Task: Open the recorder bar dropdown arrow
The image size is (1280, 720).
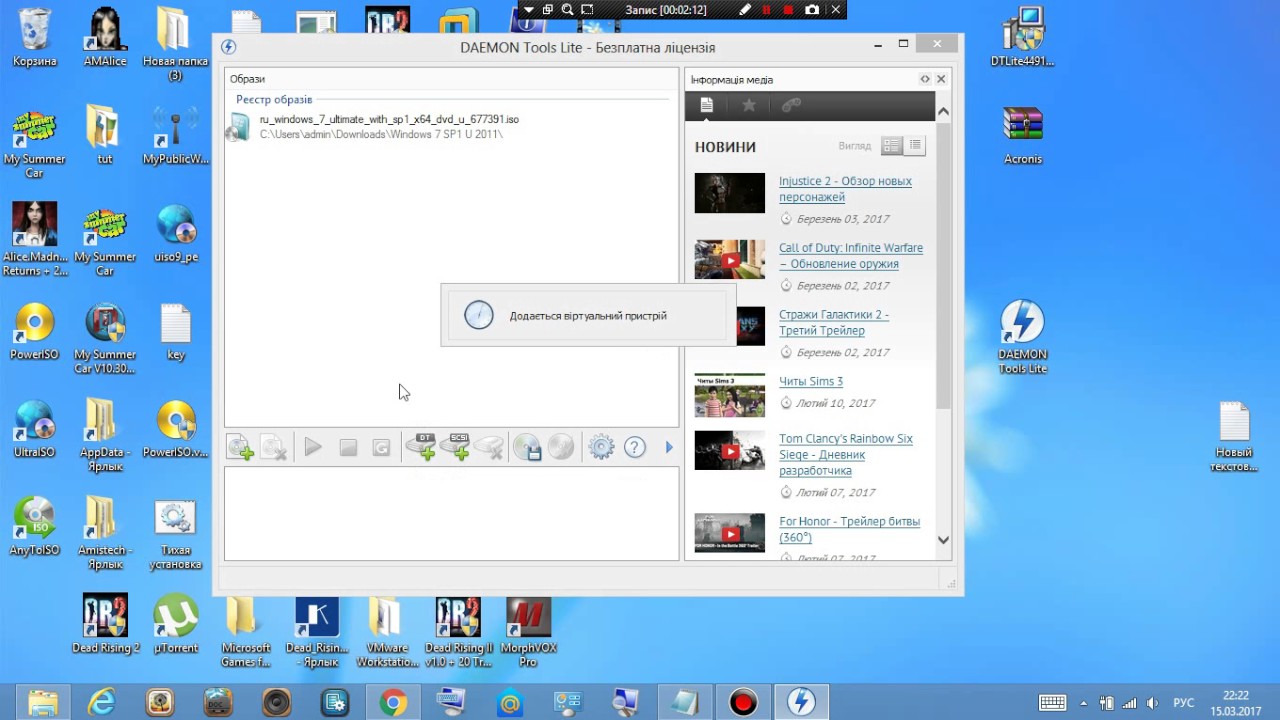Action: 529,9
